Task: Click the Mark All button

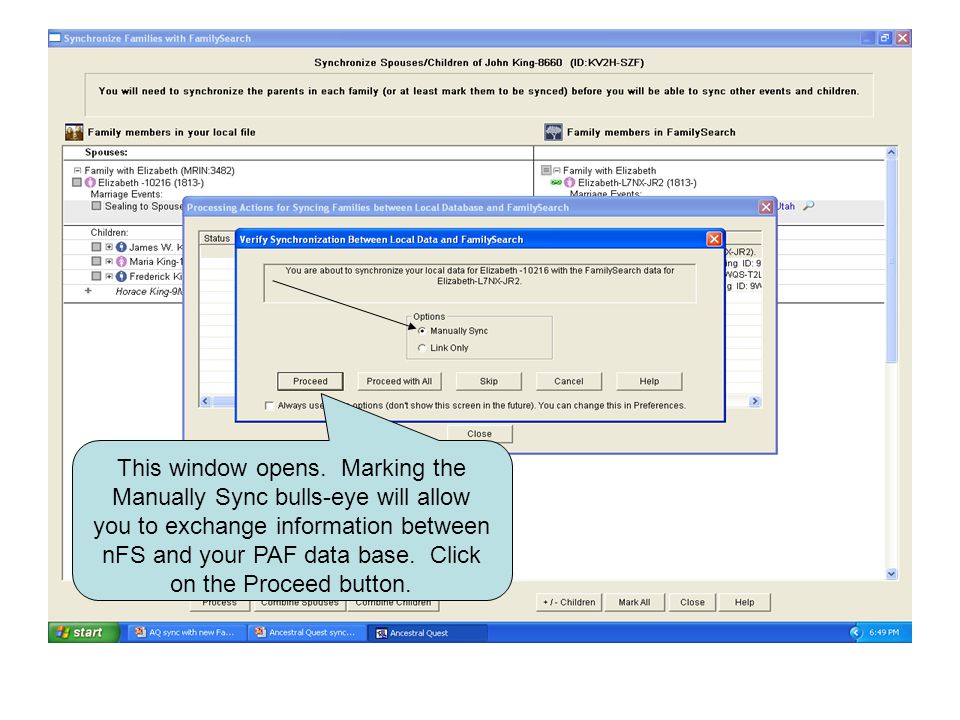Action: point(634,602)
